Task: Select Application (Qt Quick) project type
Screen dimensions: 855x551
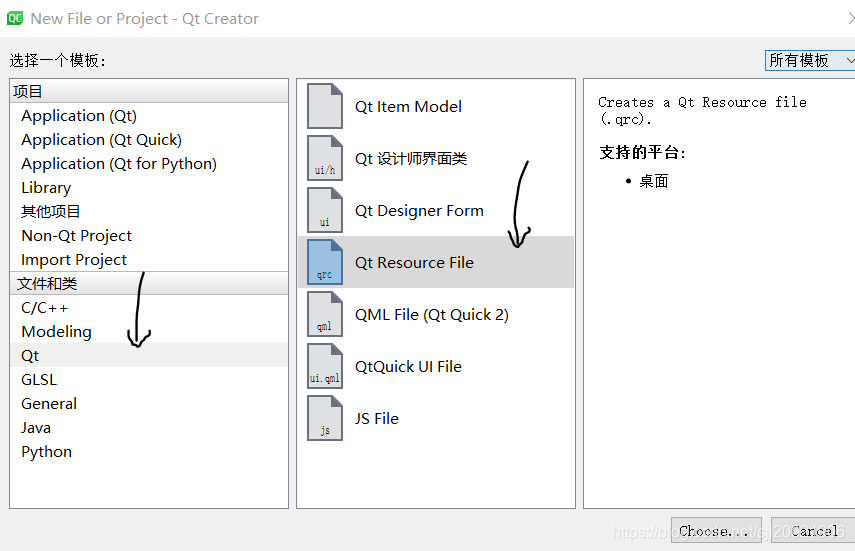Action: point(149,140)
